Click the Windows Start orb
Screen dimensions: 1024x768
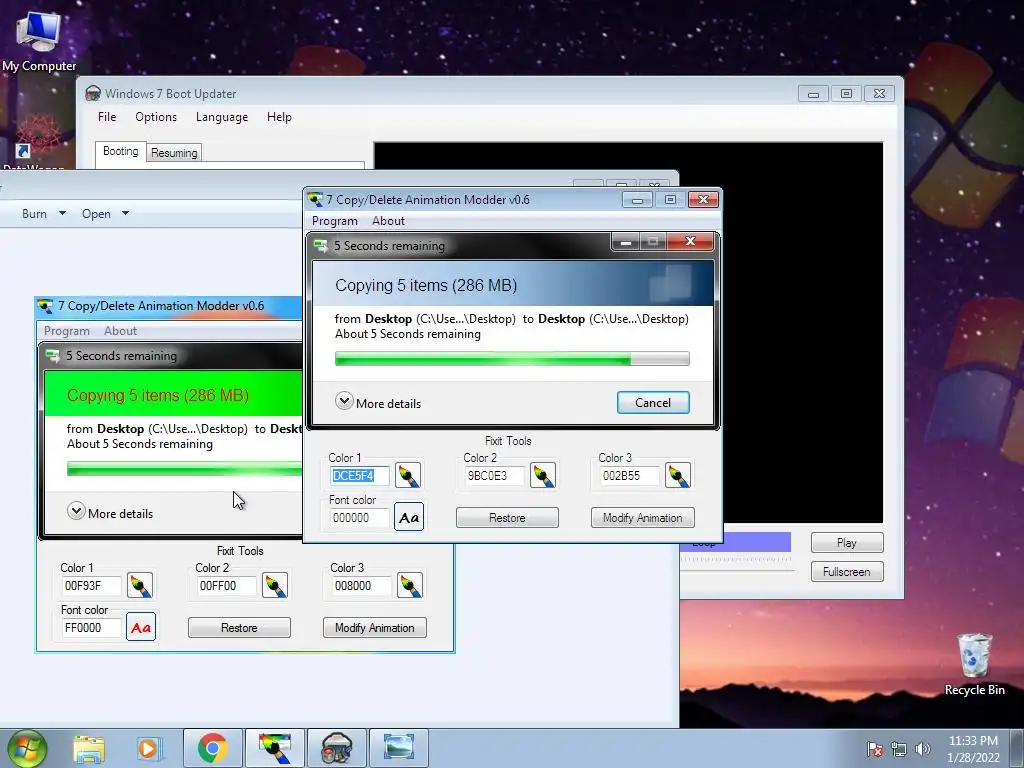[x=27, y=748]
